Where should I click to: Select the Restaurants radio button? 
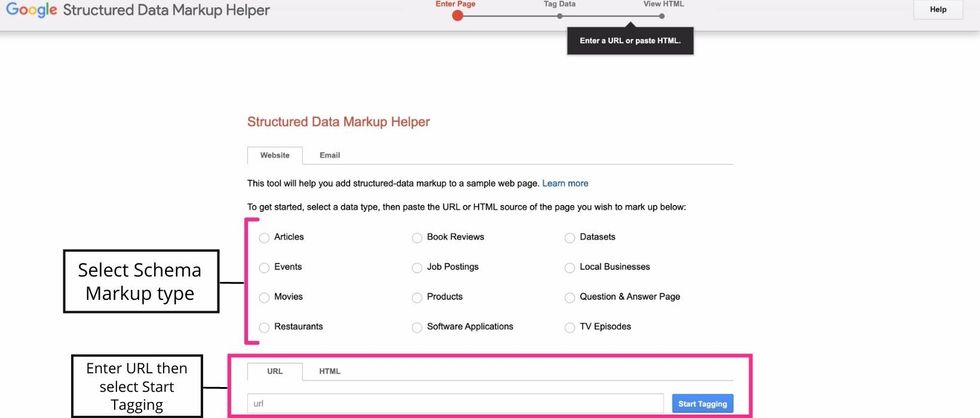coord(264,327)
